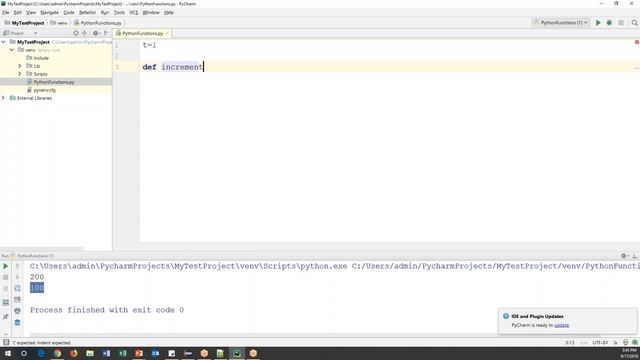640x360 pixels.
Task: Clear the Run console with the trash icon
Action: 17,322
